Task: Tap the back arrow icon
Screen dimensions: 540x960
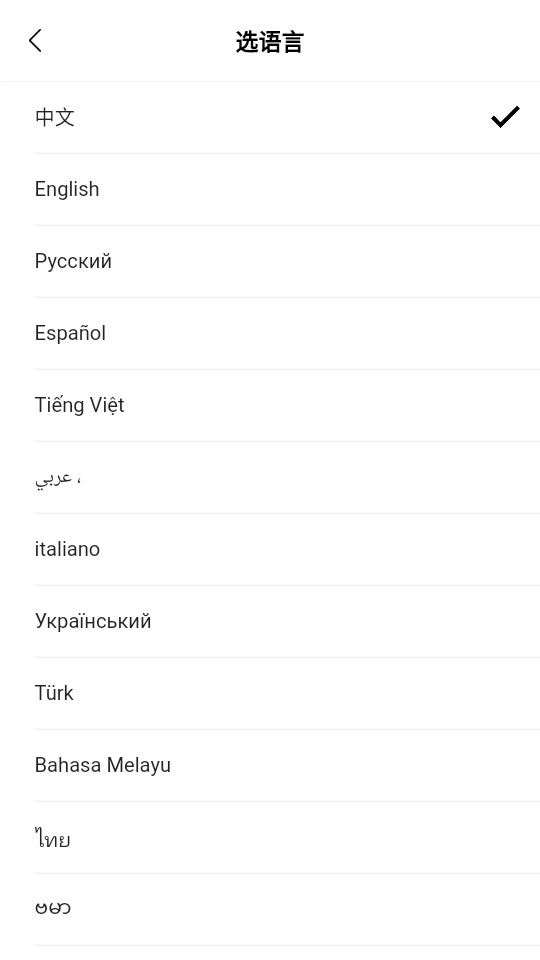Action: point(36,41)
